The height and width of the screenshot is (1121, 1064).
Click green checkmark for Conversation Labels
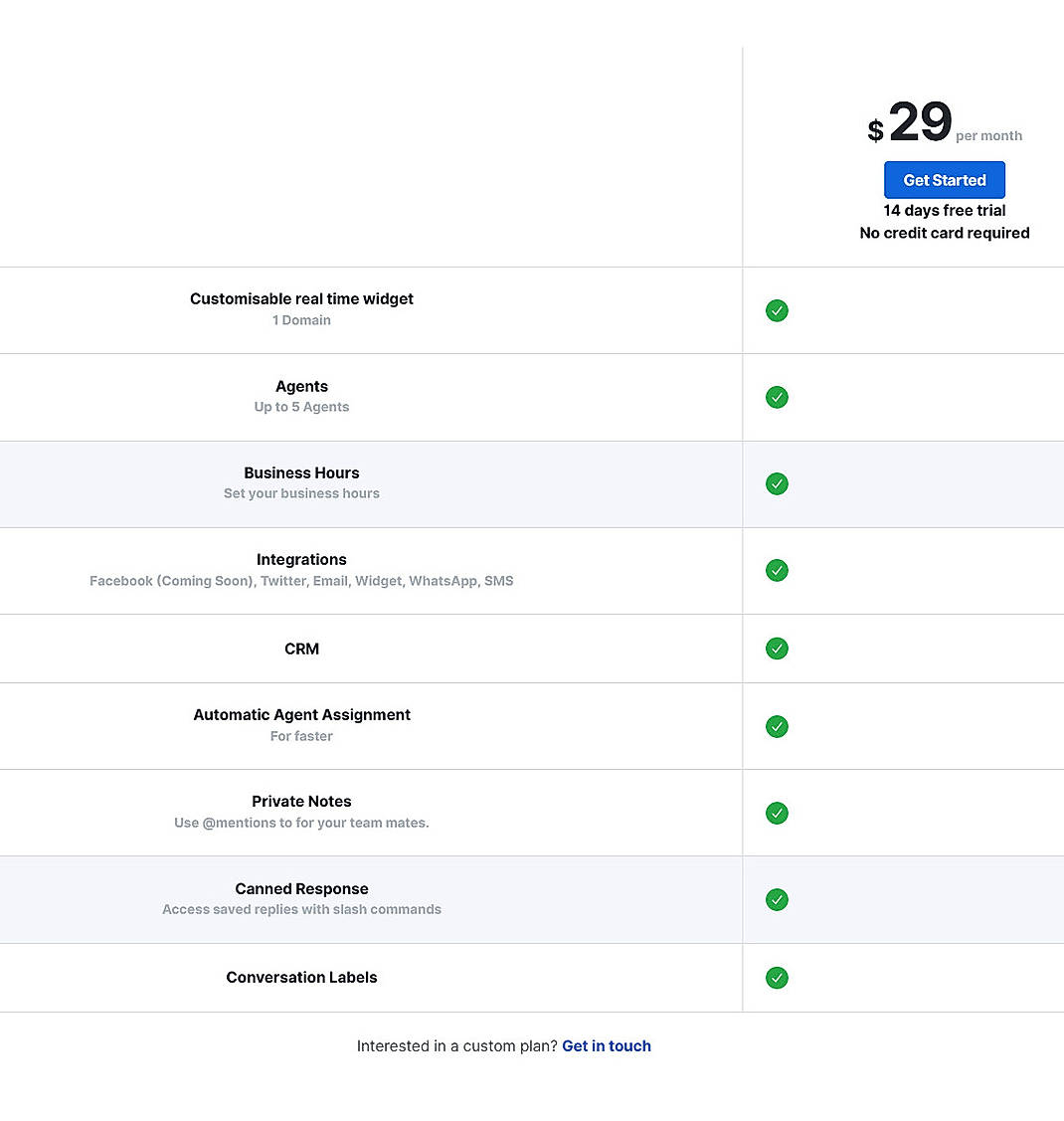point(777,978)
